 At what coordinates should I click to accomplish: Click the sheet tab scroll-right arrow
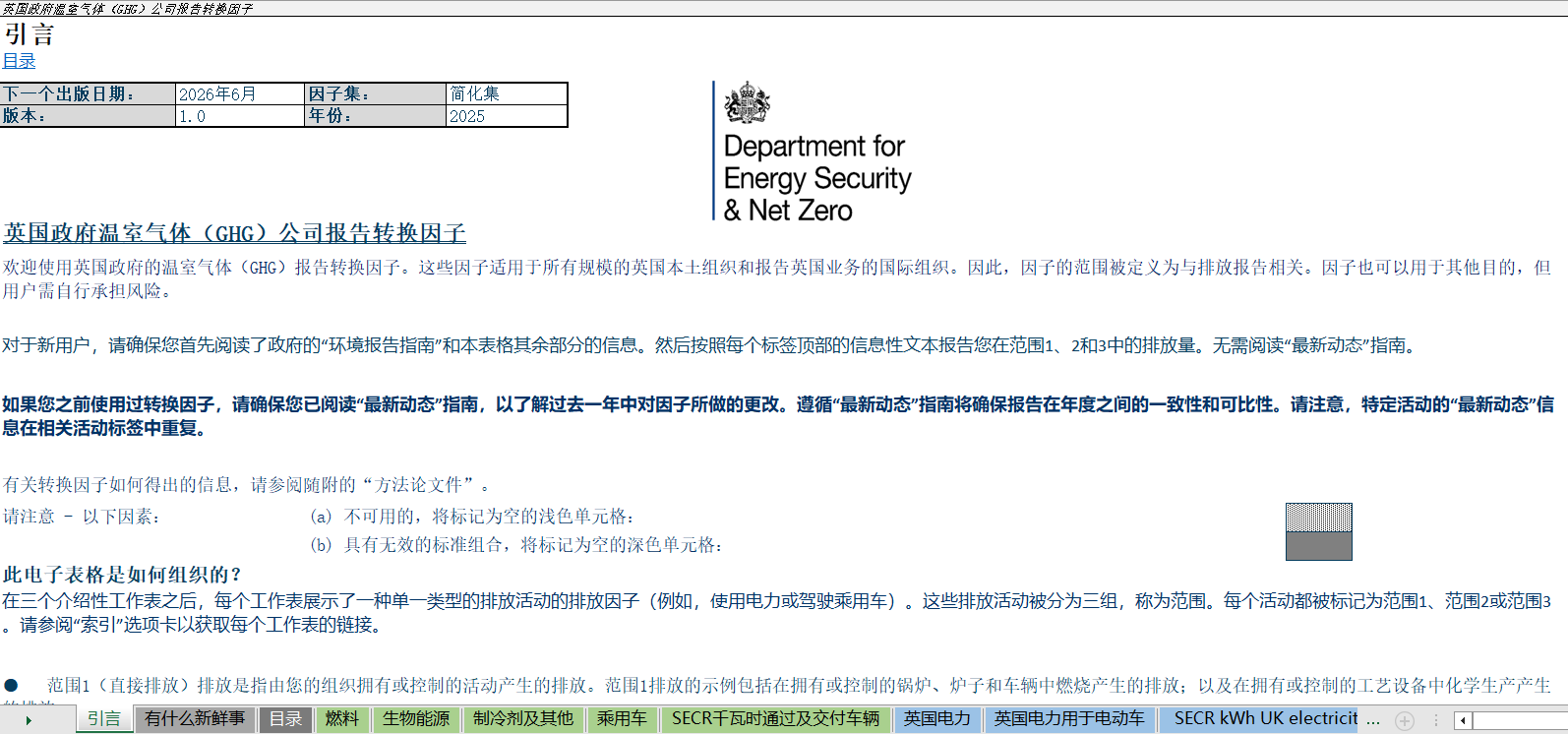[29, 720]
